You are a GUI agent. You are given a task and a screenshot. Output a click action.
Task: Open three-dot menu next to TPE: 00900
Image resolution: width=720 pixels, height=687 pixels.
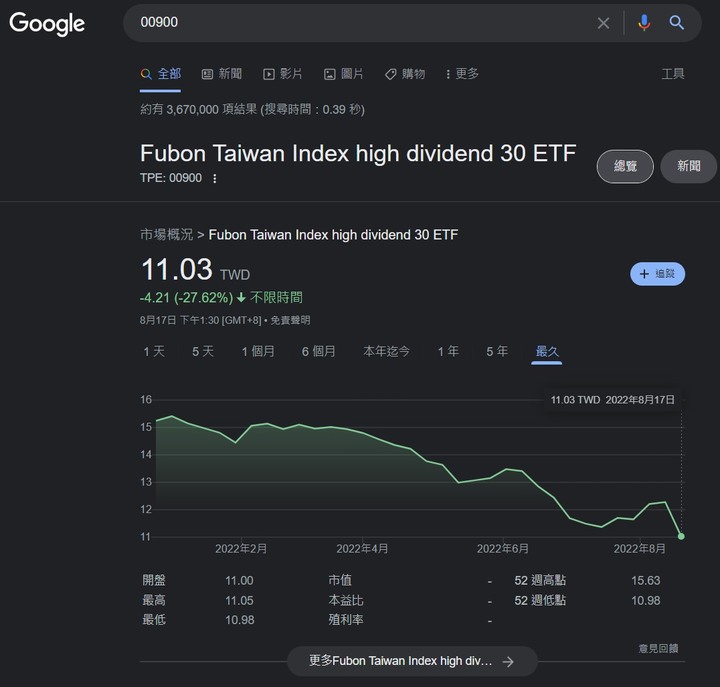pos(214,179)
